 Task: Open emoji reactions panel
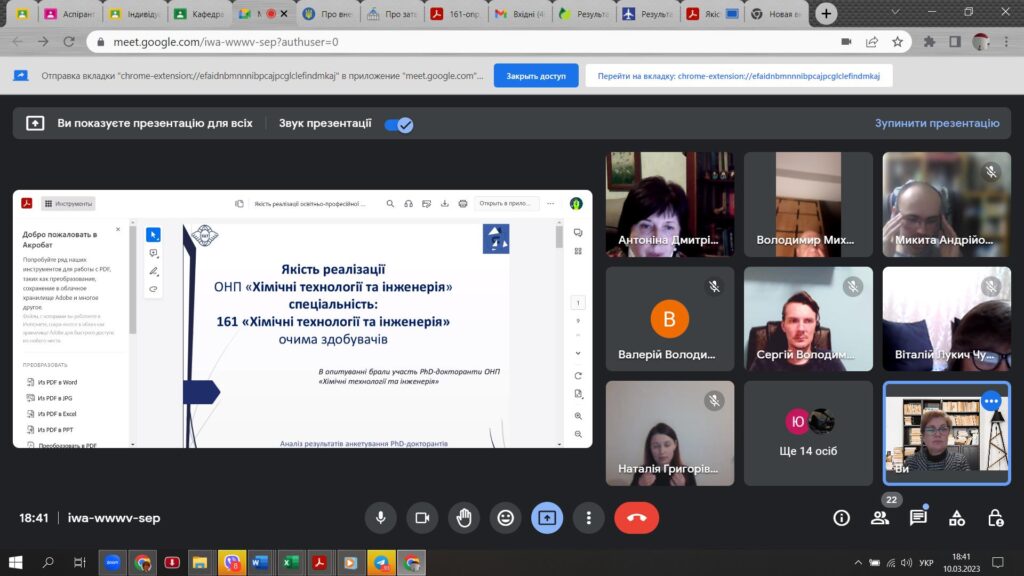pyautogui.click(x=506, y=517)
